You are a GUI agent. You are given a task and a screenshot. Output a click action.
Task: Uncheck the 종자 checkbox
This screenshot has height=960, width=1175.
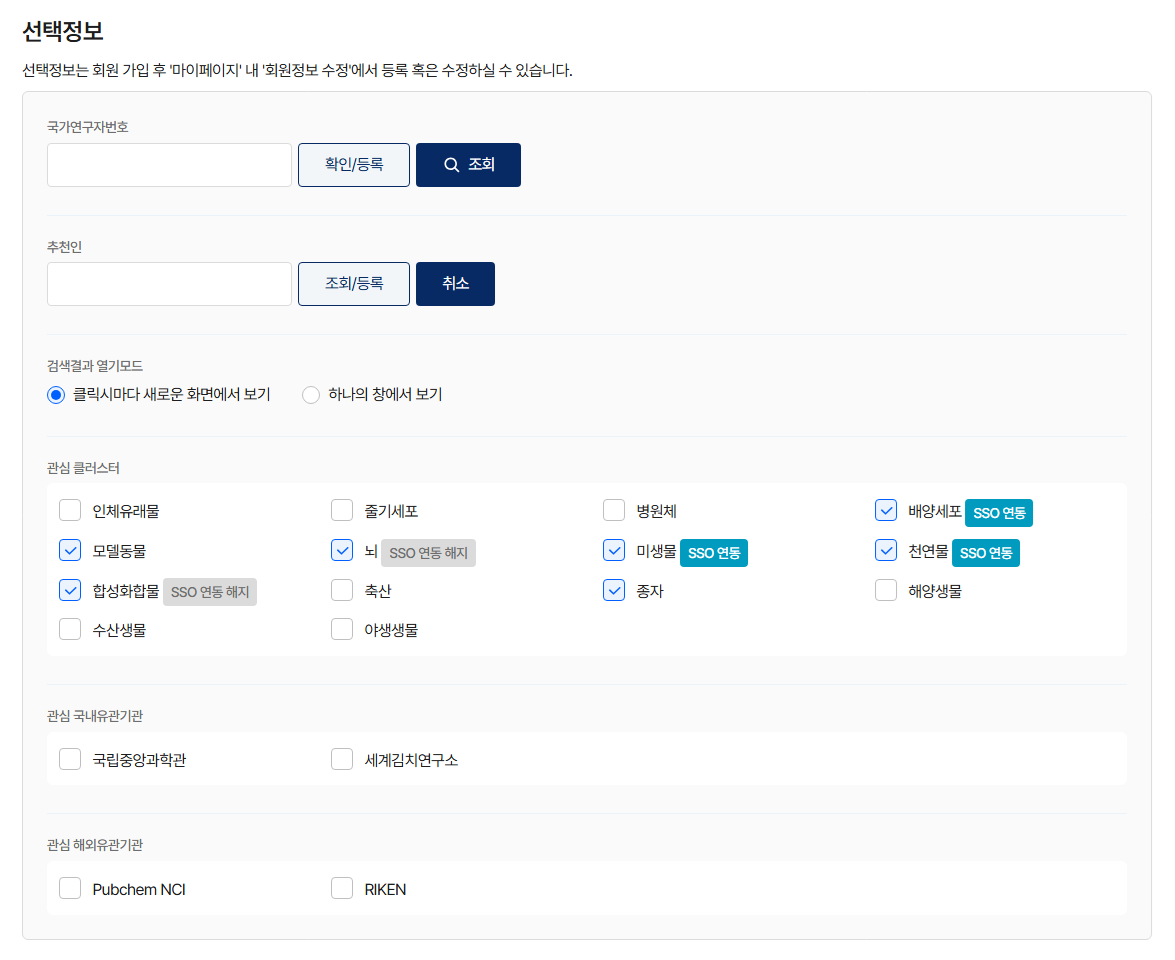(614, 590)
